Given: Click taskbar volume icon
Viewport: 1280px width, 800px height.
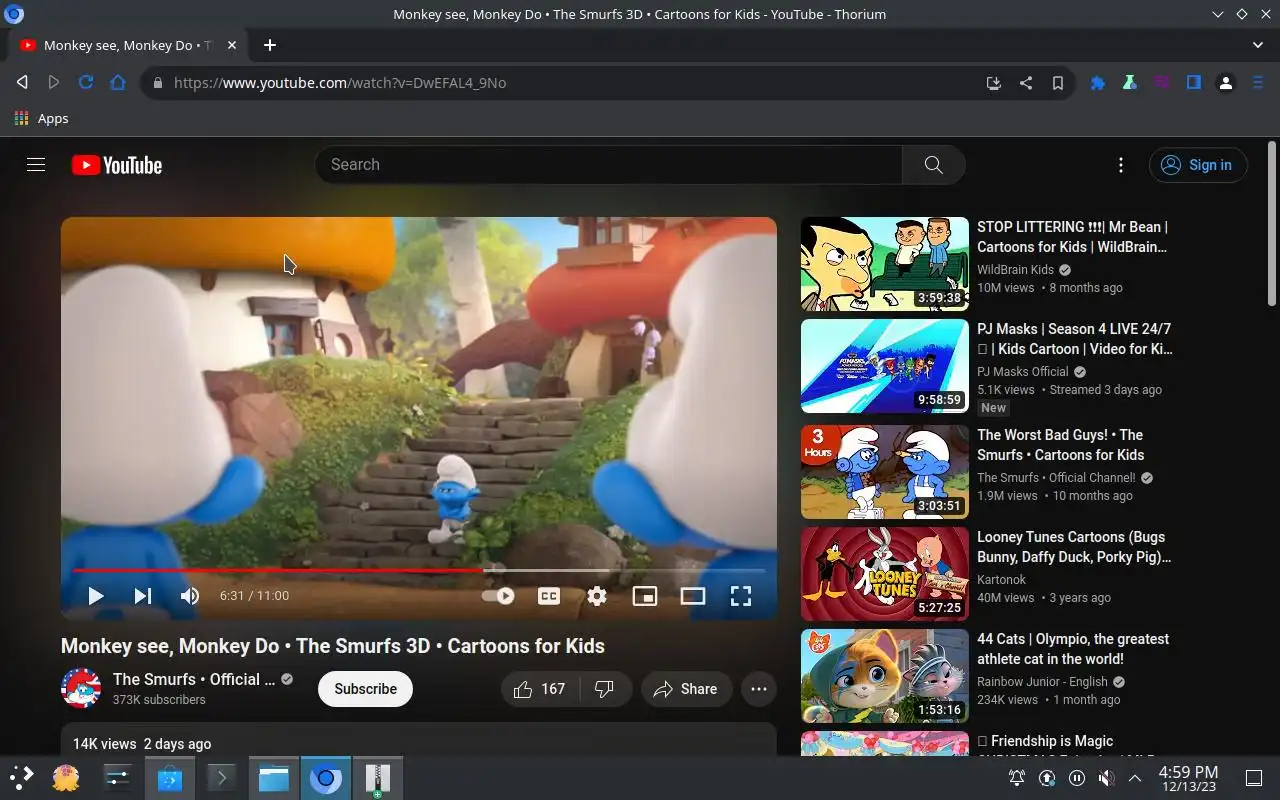Looking at the screenshot, I should [x=1106, y=778].
